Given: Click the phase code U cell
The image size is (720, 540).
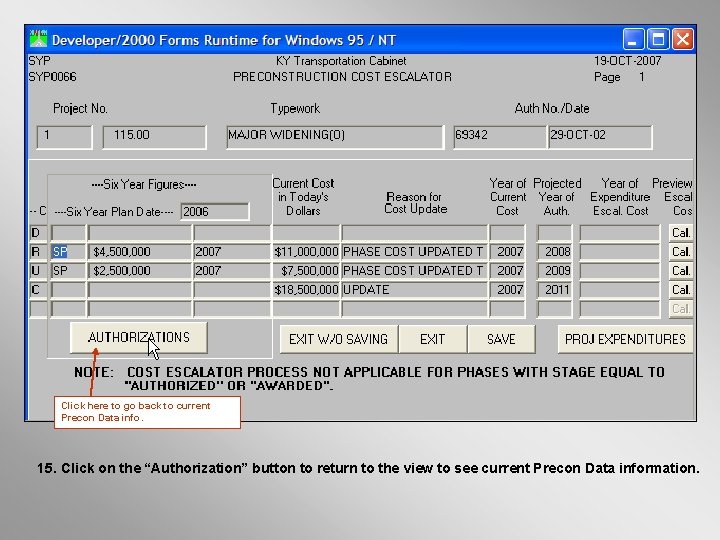Looking at the screenshot, I should point(38,271).
